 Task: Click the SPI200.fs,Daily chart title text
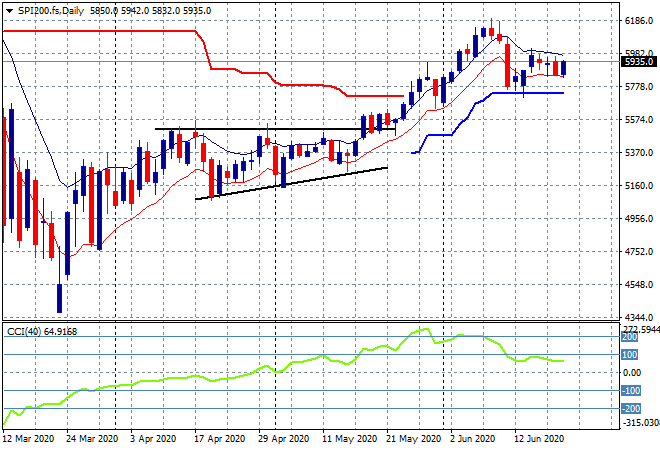(x=51, y=11)
